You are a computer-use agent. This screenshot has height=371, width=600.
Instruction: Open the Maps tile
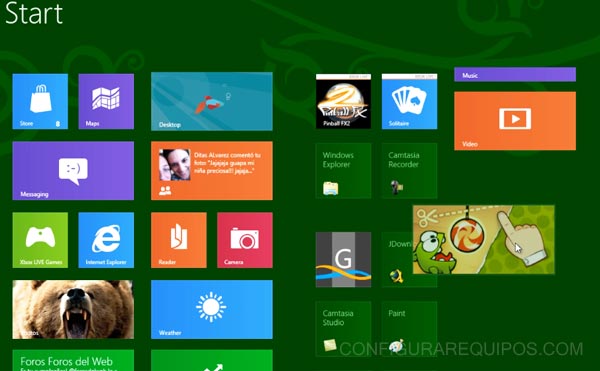[106, 101]
